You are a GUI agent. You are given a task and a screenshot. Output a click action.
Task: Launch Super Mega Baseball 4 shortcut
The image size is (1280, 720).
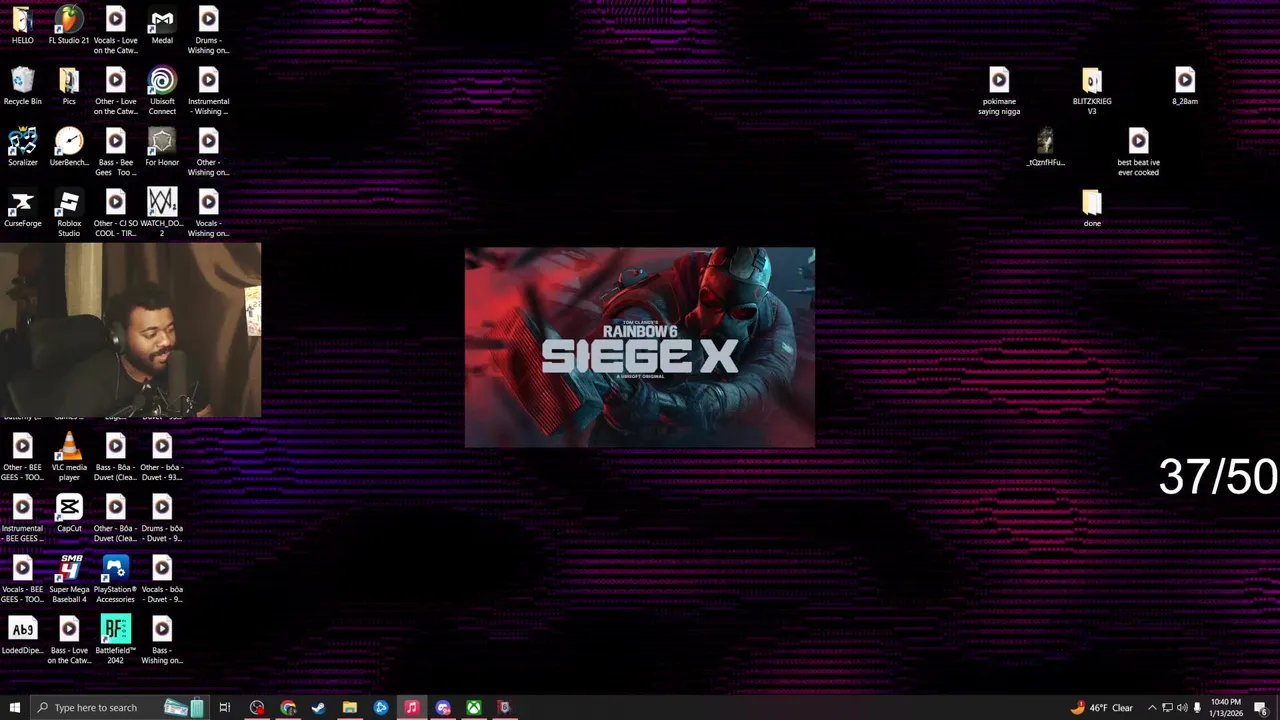(x=69, y=580)
